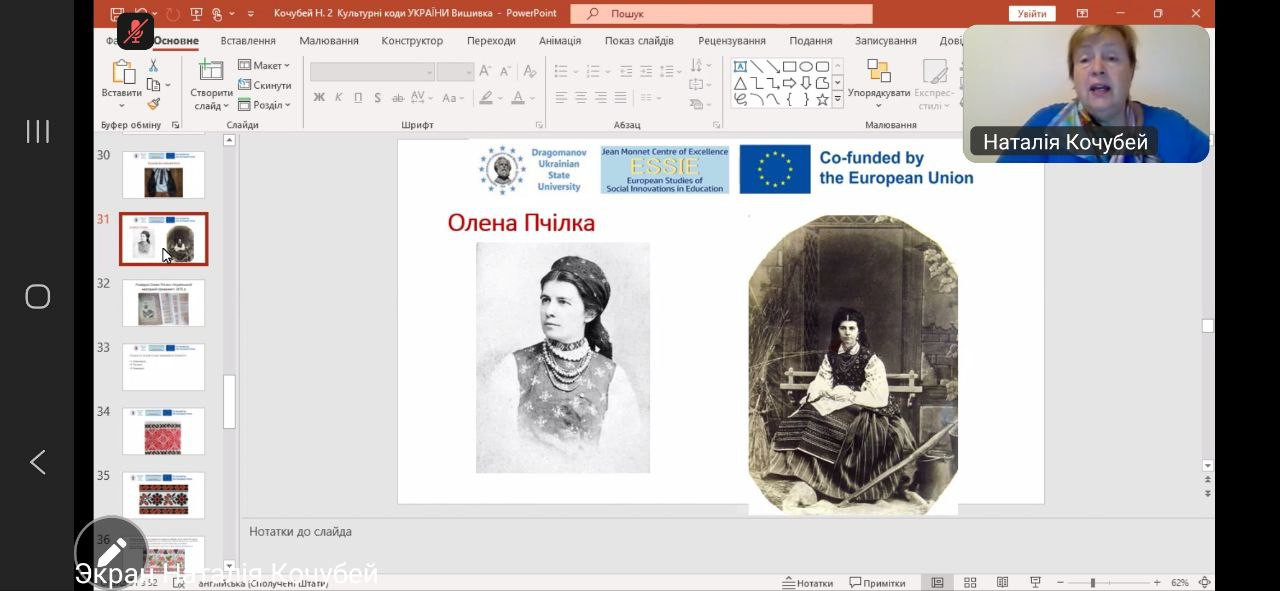The image size is (1280, 591).
Task: Pick the text box shape tool
Action: (x=740, y=67)
